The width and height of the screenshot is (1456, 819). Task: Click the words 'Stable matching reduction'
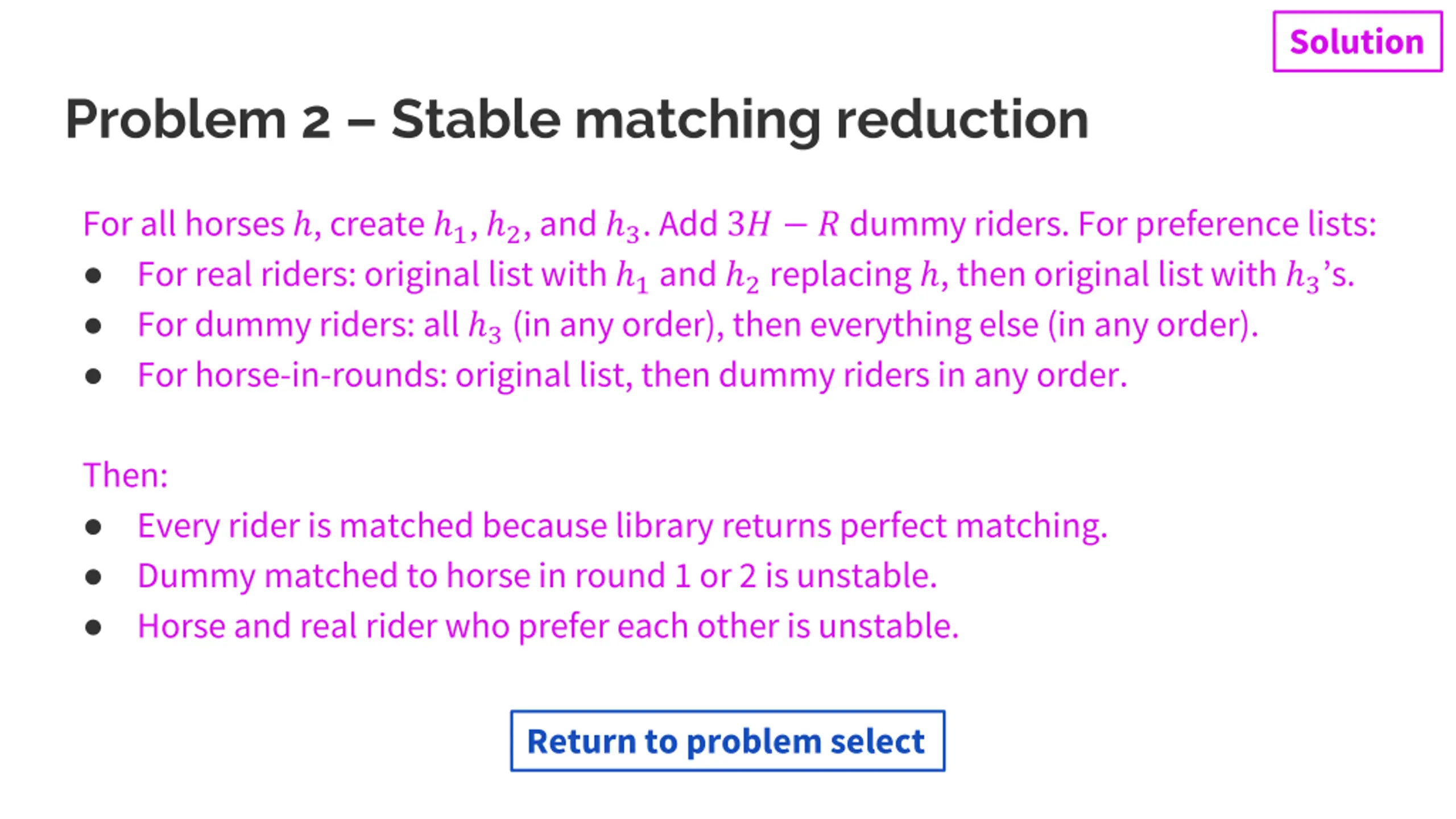740,119
